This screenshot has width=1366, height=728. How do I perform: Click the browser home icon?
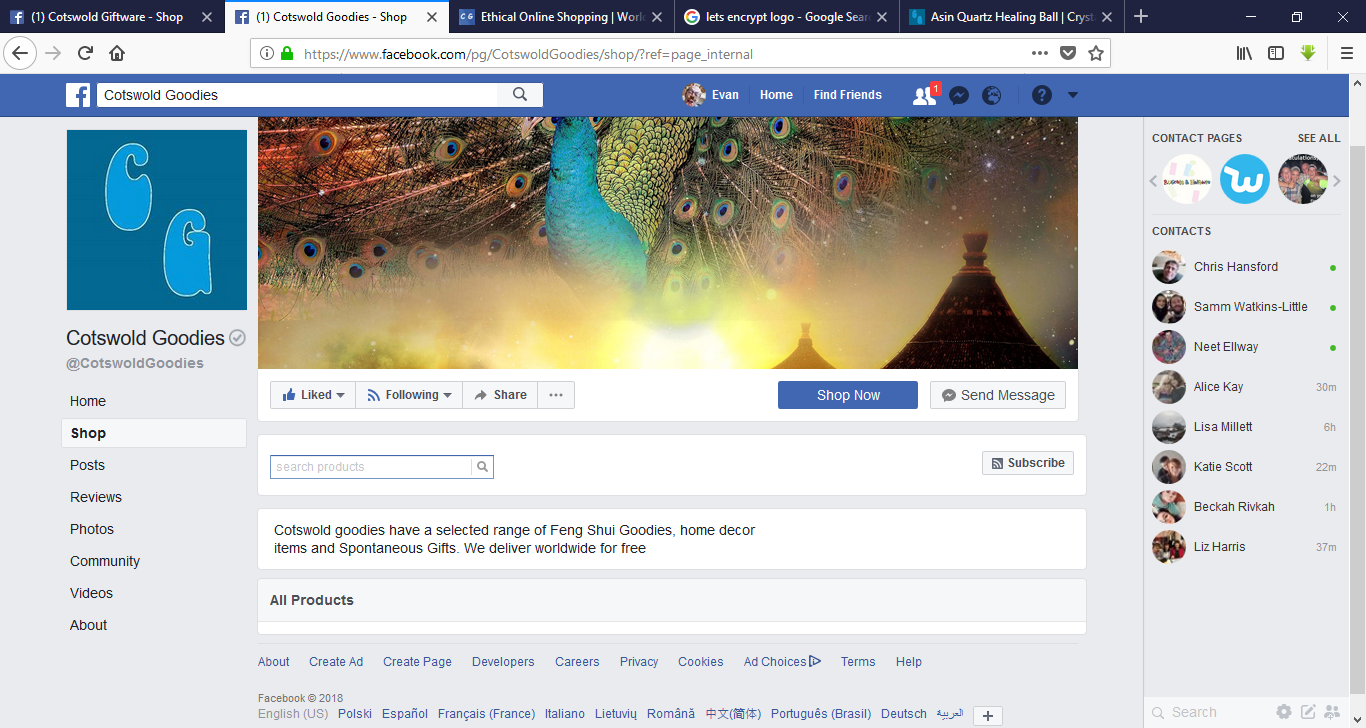tap(117, 54)
